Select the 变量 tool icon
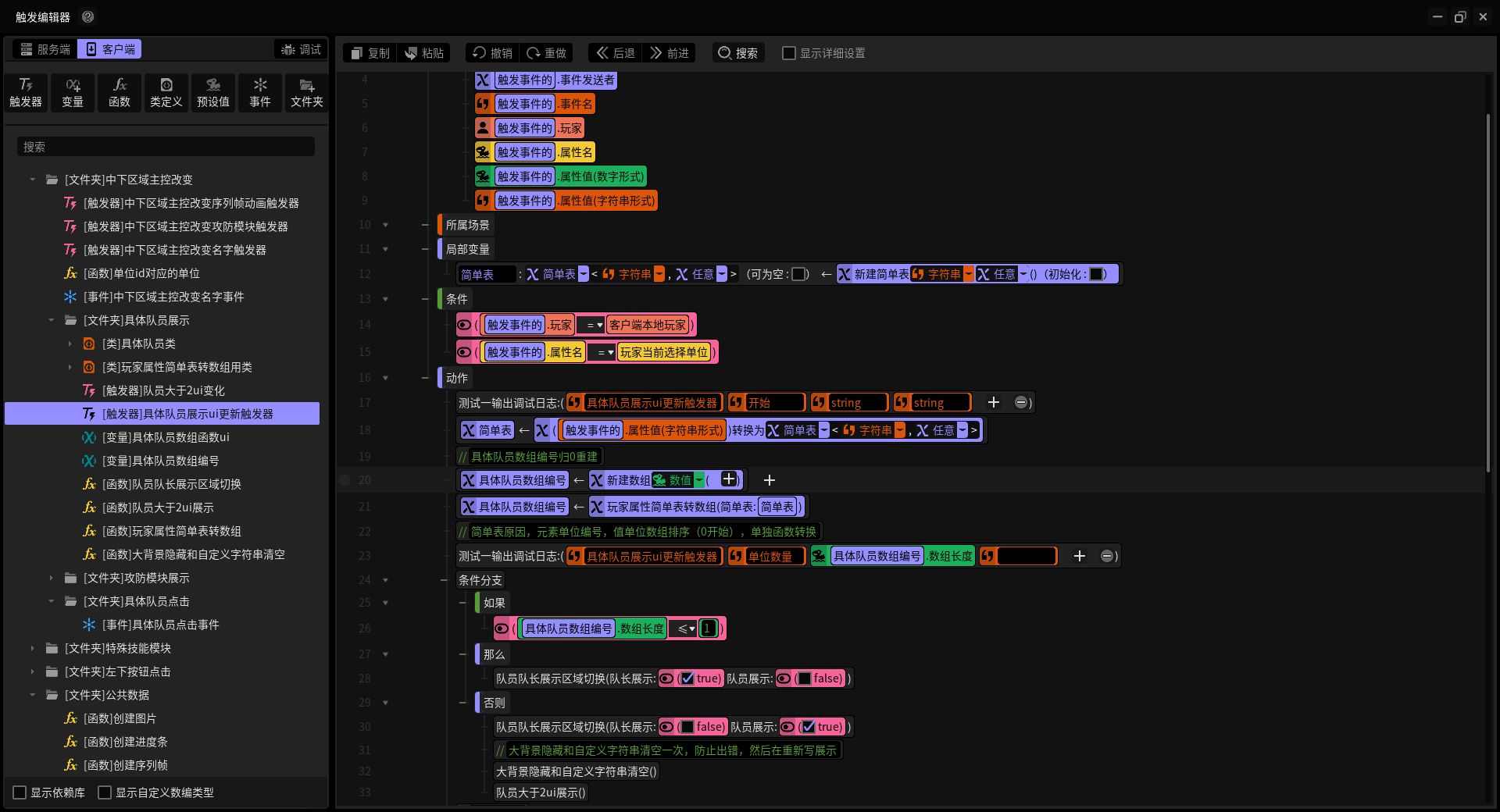Image resolution: width=1500 pixels, height=812 pixels. tap(73, 93)
